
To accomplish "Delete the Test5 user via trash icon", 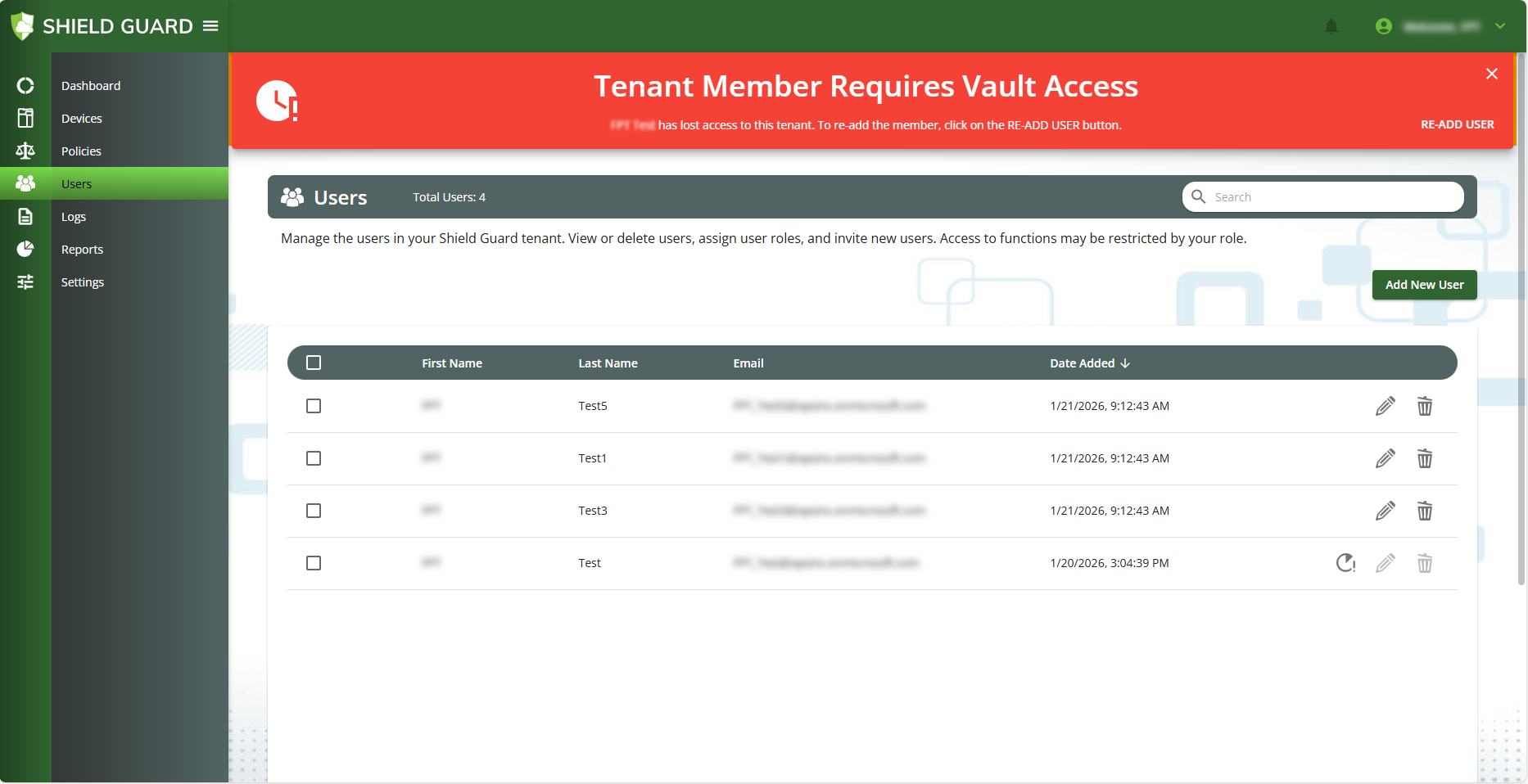I will tap(1425, 406).
